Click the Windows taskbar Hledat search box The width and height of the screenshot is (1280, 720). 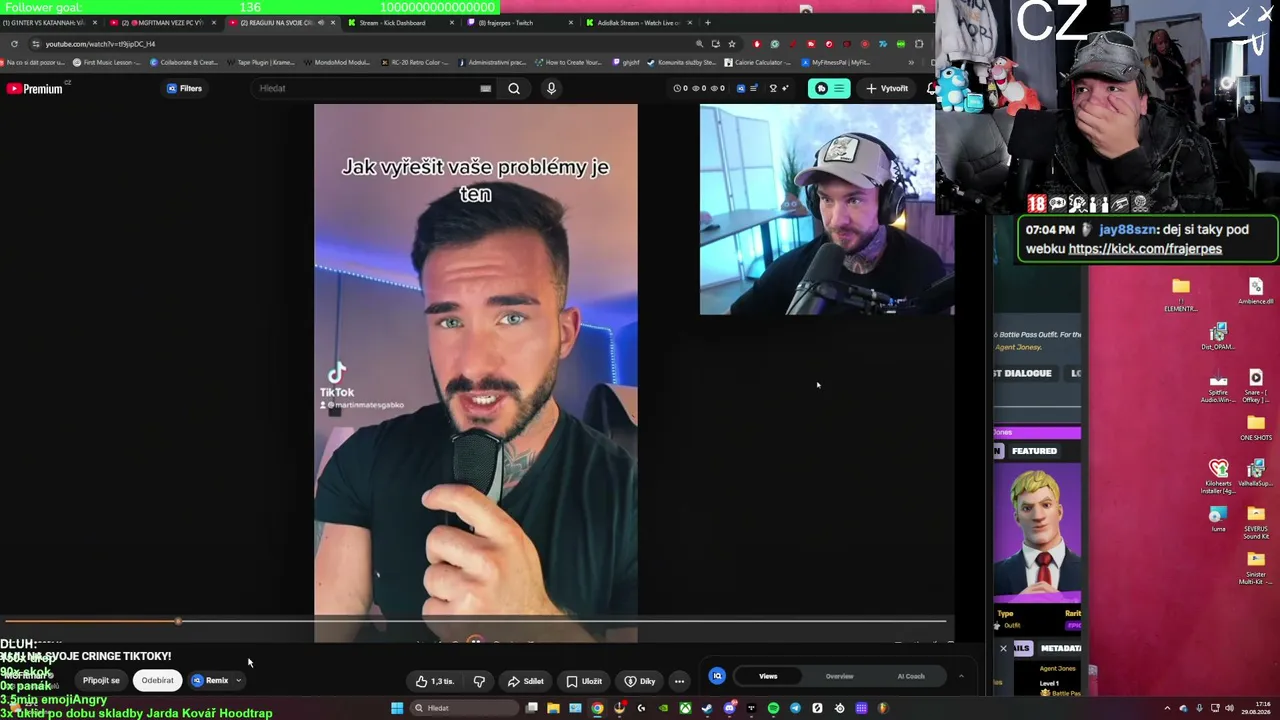pos(465,708)
